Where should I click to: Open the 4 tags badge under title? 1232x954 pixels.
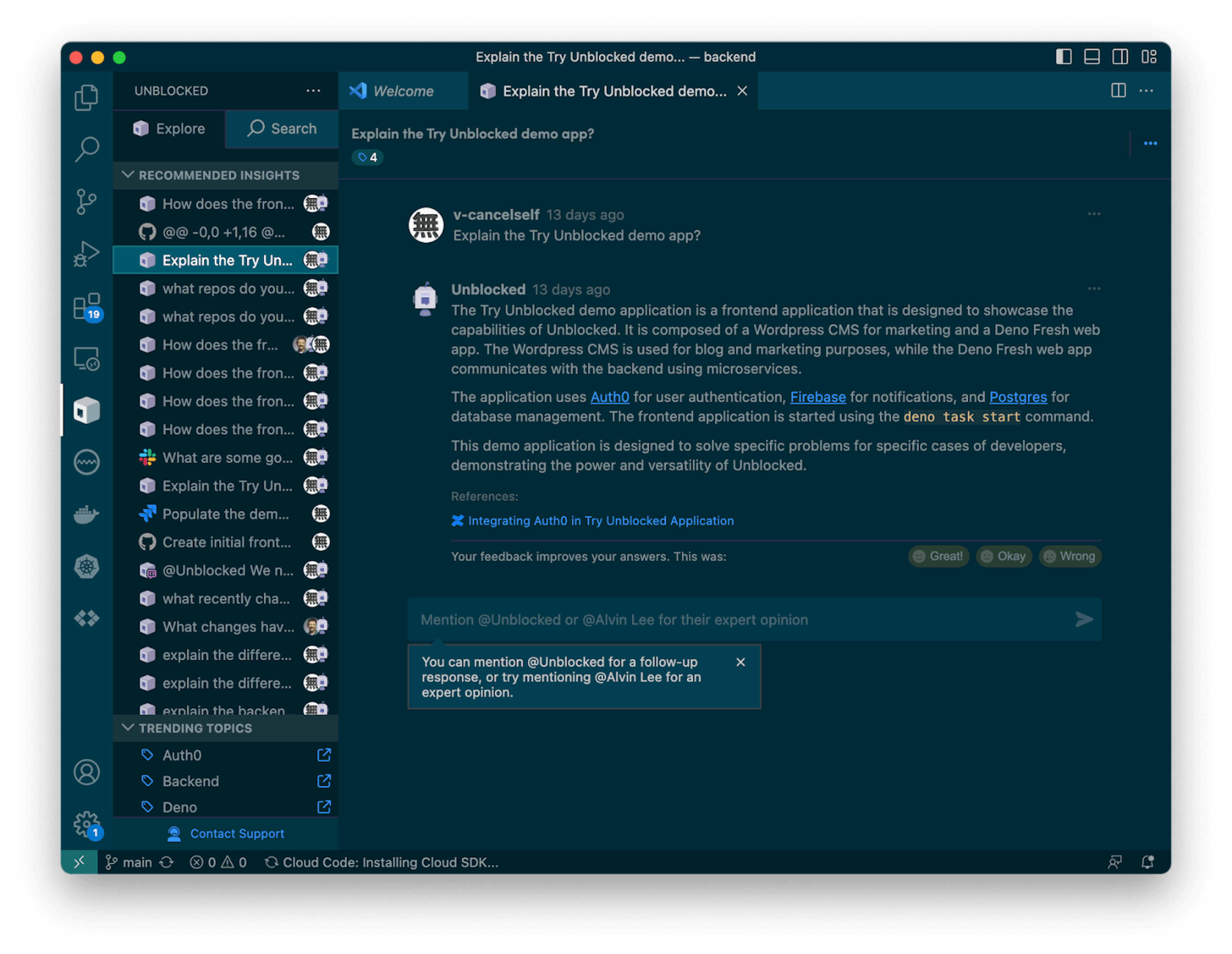point(367,158)
